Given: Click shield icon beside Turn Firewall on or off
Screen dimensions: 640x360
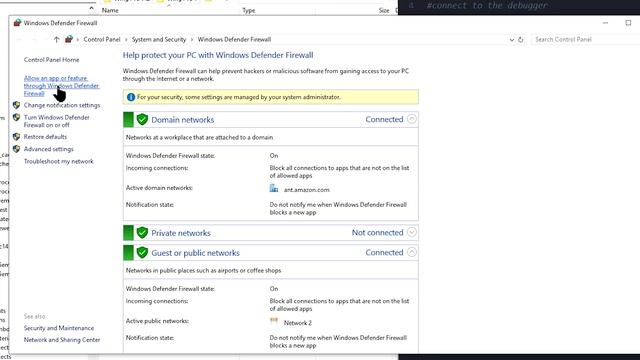Looking at the screenshot, I should (x=16, y=117).
